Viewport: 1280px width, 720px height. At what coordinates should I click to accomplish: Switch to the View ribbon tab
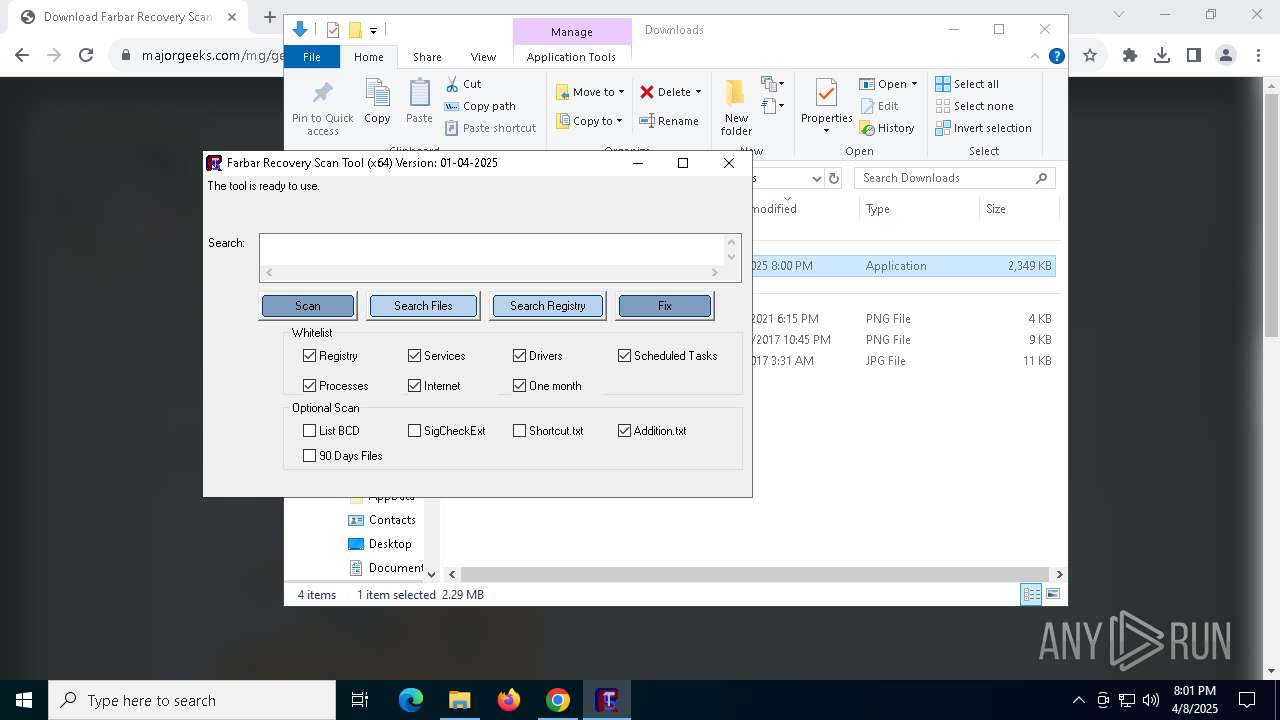point(483,57)
